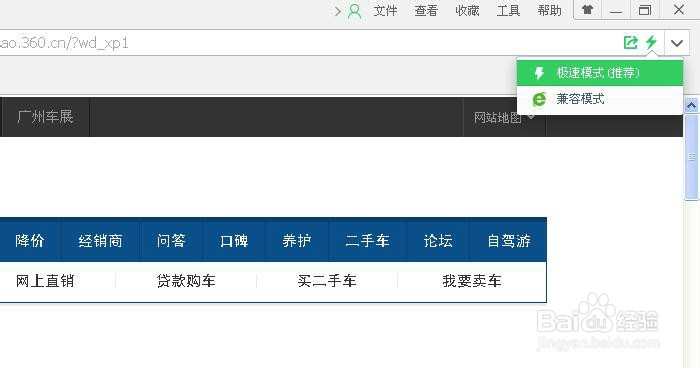The width and height of the screenshot is (700, 368).
Task: Restore down the browser window
Action: tap(645, 10)
